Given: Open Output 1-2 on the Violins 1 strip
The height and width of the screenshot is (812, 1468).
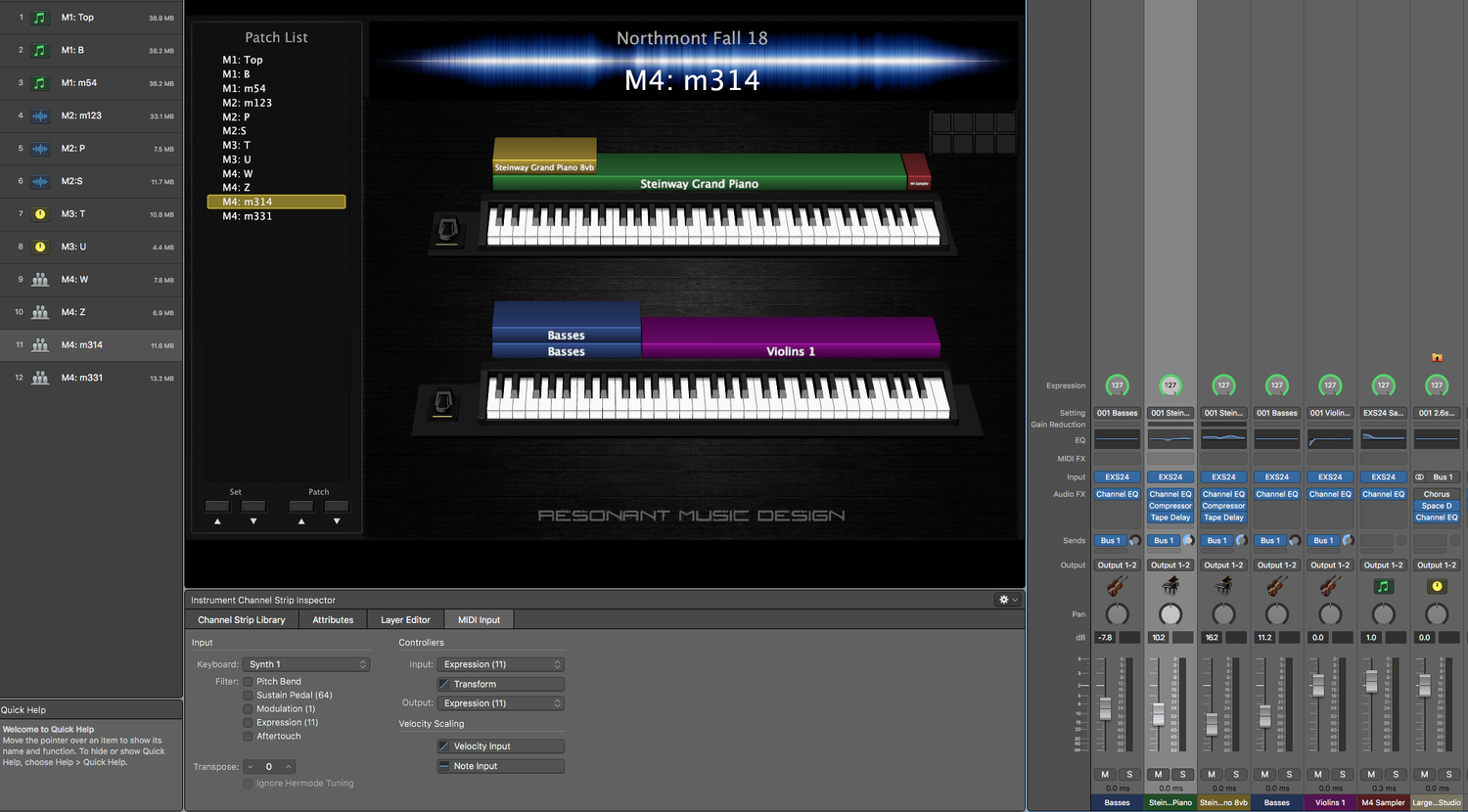Looking at the screenshot, I should pos(1330,565).
